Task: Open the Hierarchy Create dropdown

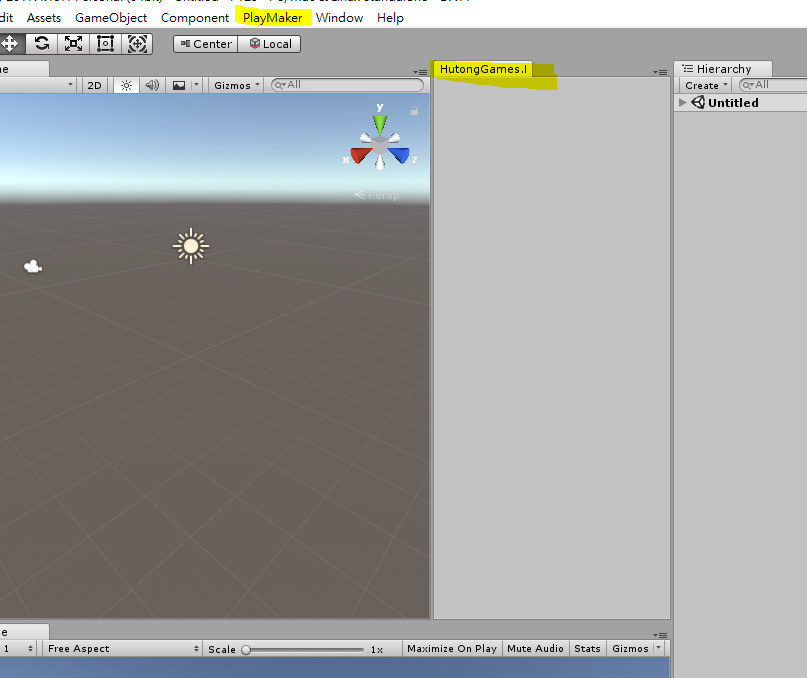Action: [706, 85]
